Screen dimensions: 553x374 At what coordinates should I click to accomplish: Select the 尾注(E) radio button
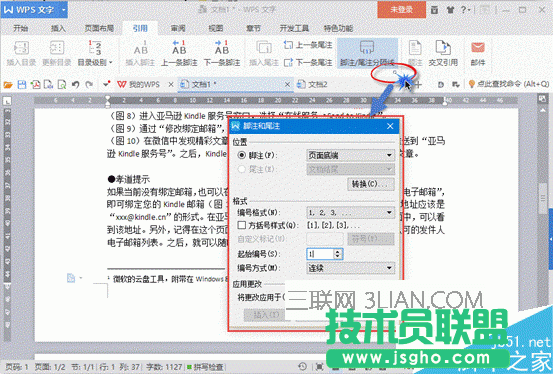pyautogui.click(x=242, y=169)
